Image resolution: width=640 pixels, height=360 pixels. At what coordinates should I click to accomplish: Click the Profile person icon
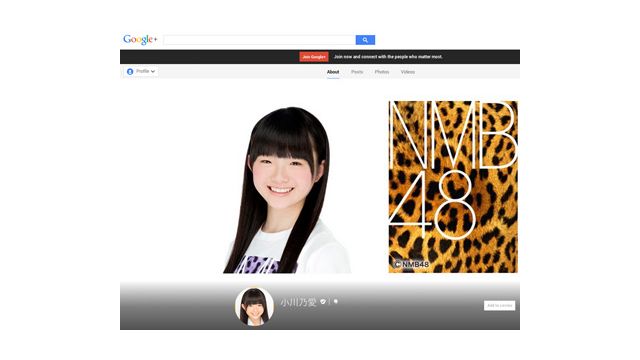pos(130,71)
